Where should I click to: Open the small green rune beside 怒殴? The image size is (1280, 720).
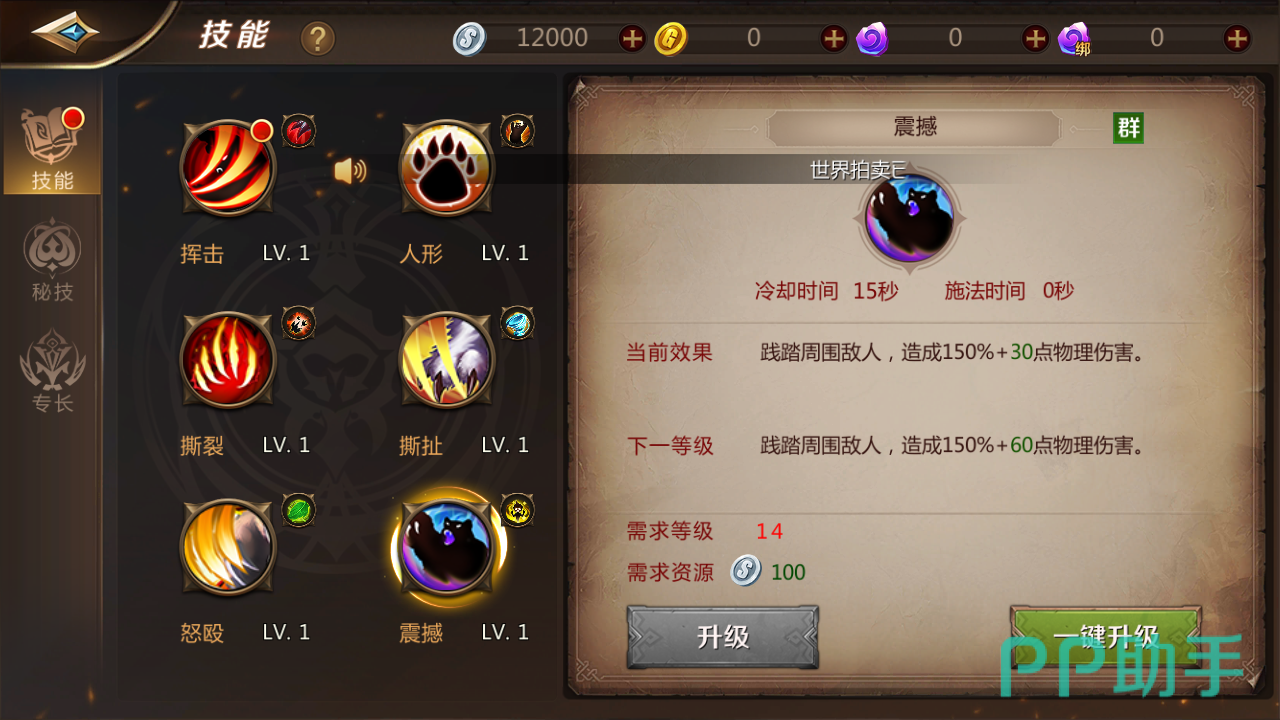(x=298, y=511)
